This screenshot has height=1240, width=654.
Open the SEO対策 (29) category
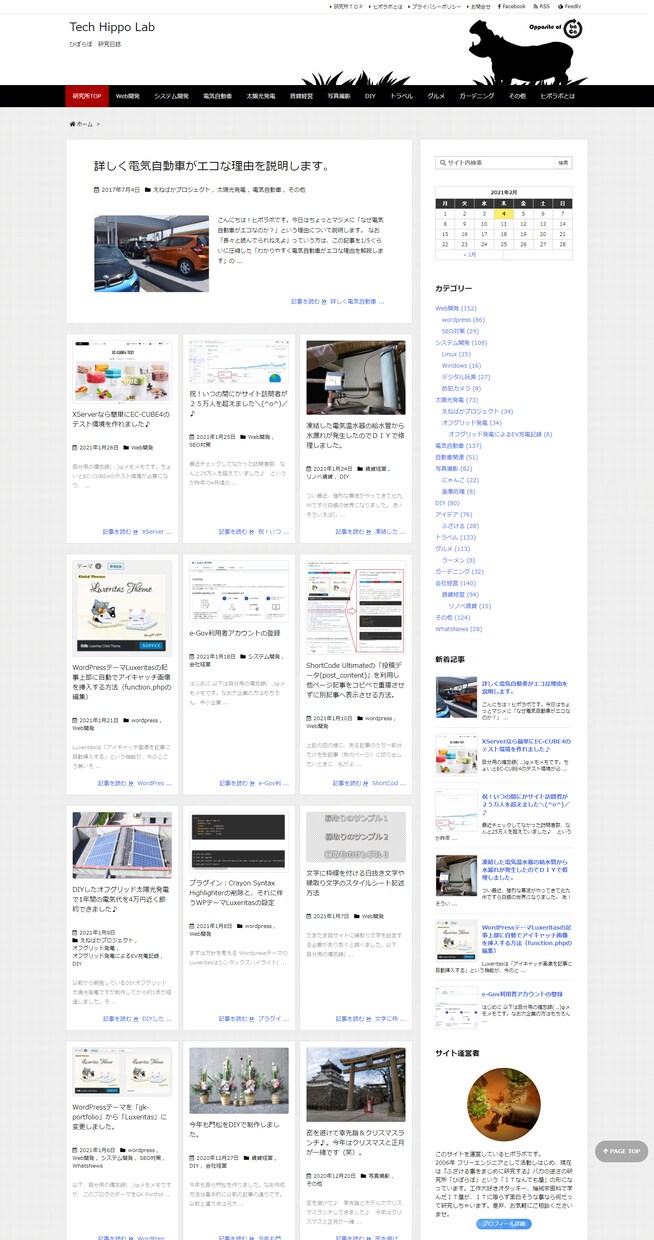(x=460, y=331)
